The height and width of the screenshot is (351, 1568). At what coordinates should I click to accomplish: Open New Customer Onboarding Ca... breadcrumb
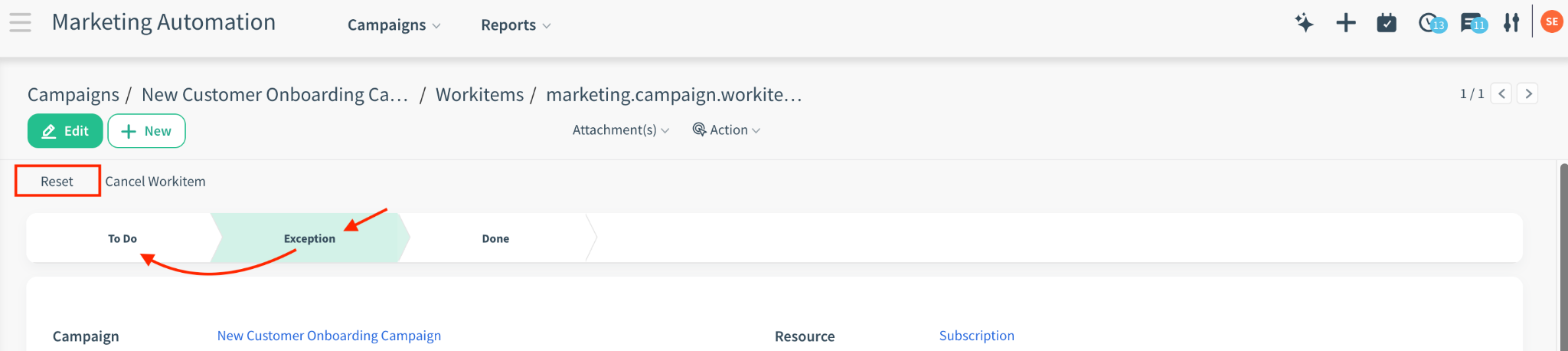pos(275,95)
